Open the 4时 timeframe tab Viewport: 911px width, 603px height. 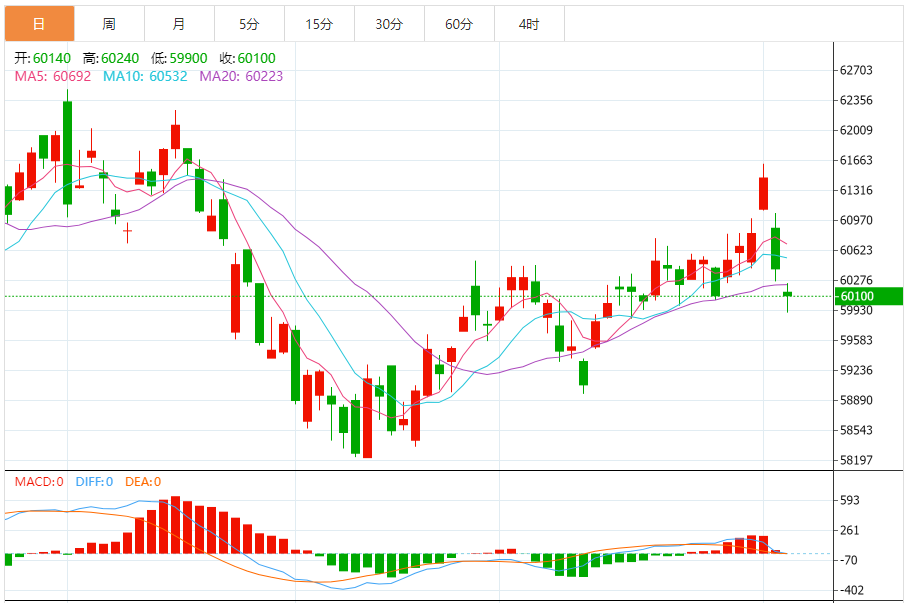[529, 24]
